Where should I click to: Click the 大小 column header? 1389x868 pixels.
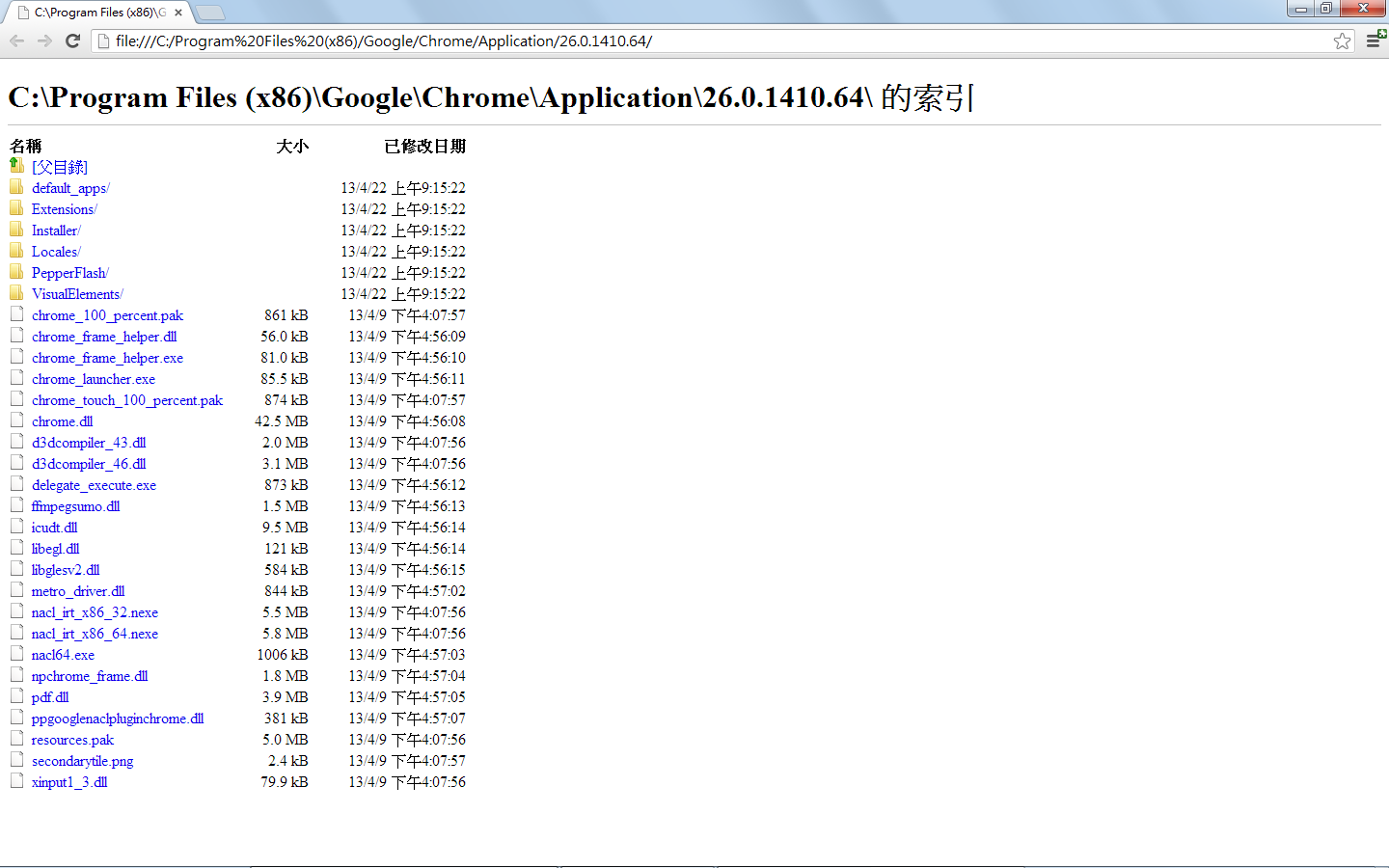pyautogui.click(x=292, y=146)
